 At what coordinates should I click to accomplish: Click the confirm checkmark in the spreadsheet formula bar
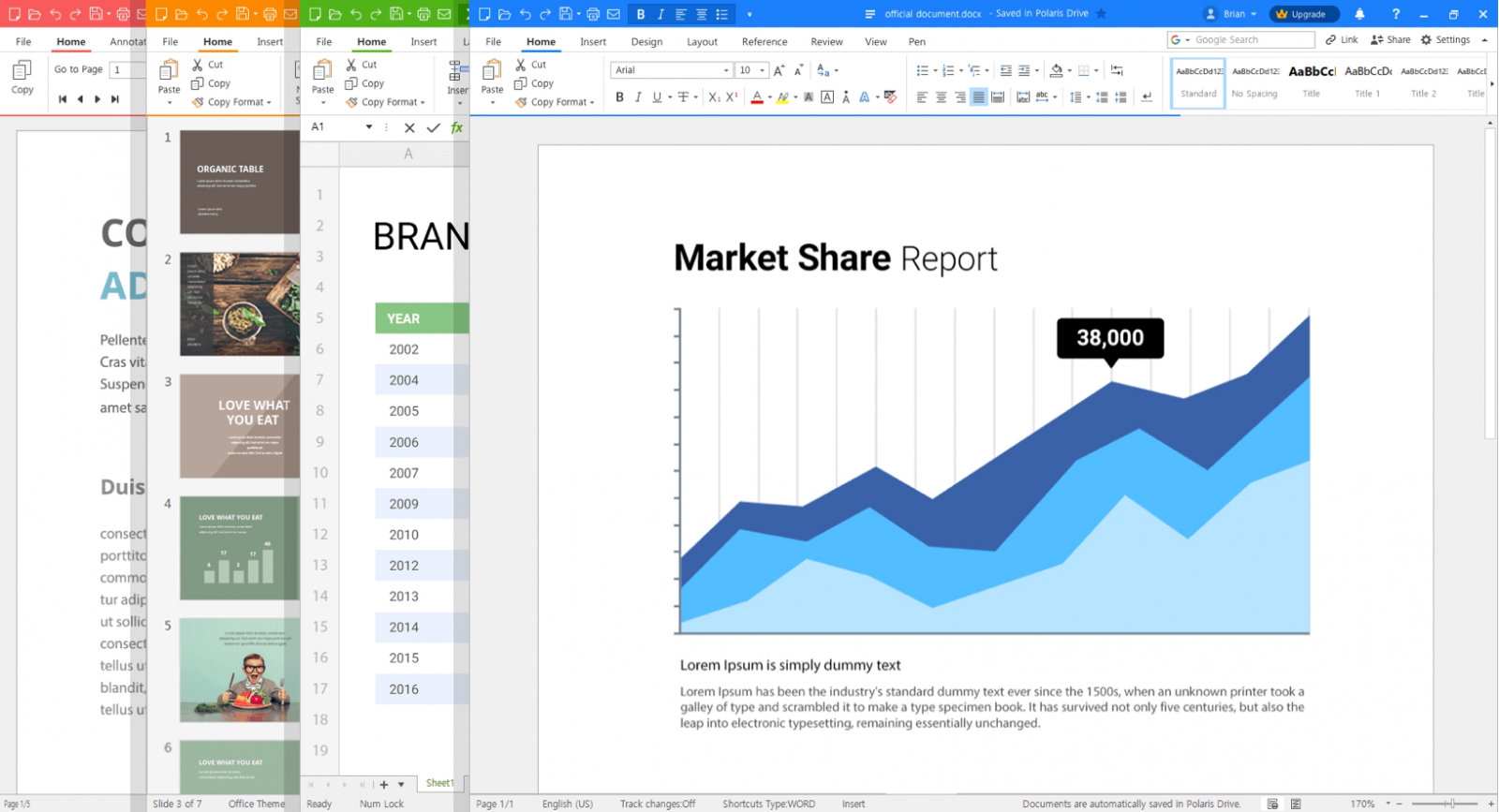[x=433, y=127]
